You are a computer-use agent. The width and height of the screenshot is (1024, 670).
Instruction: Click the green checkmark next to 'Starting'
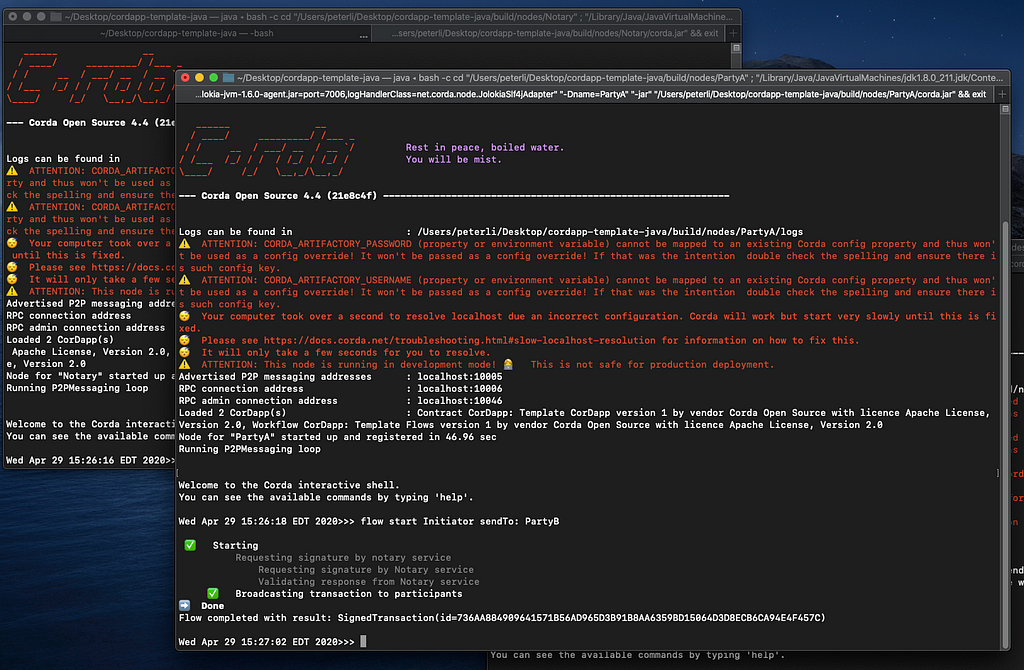(190, 545)
